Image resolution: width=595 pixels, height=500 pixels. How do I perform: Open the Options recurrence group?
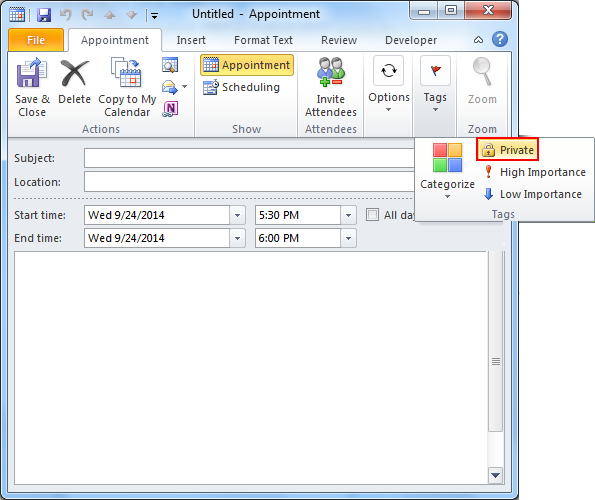[x=389, y=84]
